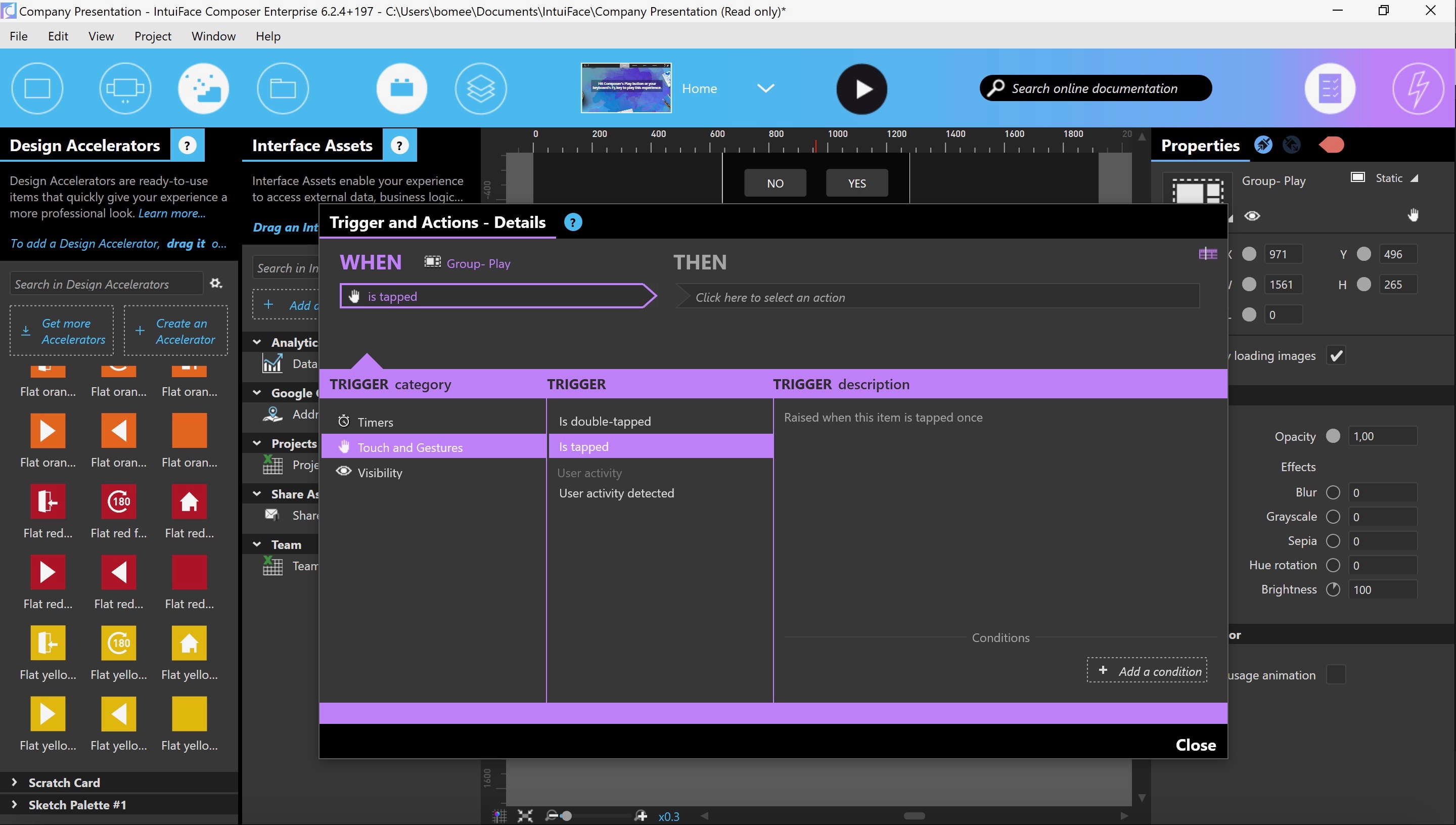Click the canvas zoom slider handle
Screen dimensions: 1456x825
tap(566, 816)
